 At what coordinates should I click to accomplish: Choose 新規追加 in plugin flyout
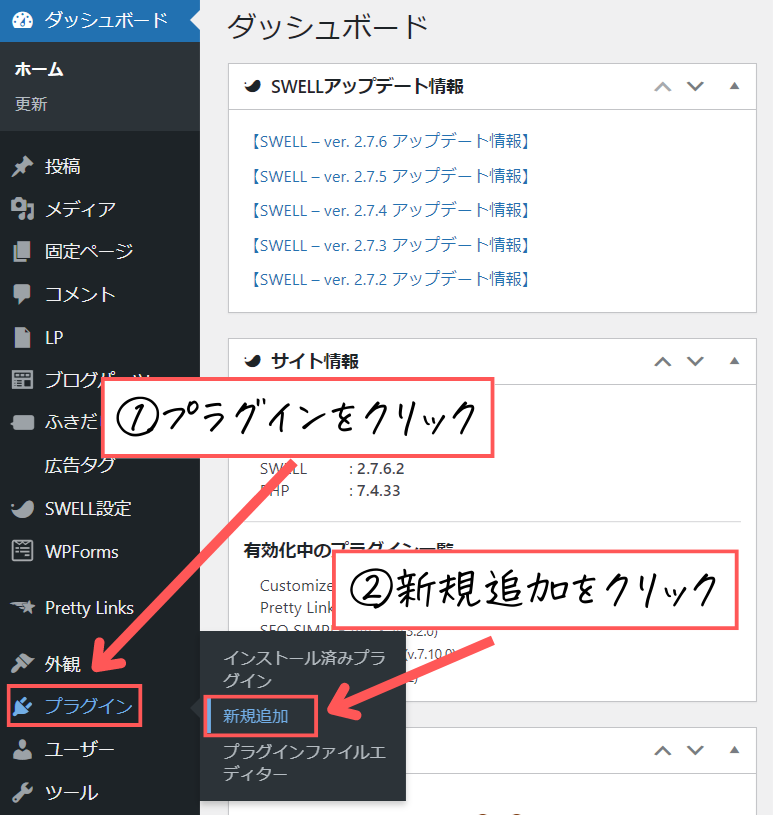(256, 716)
